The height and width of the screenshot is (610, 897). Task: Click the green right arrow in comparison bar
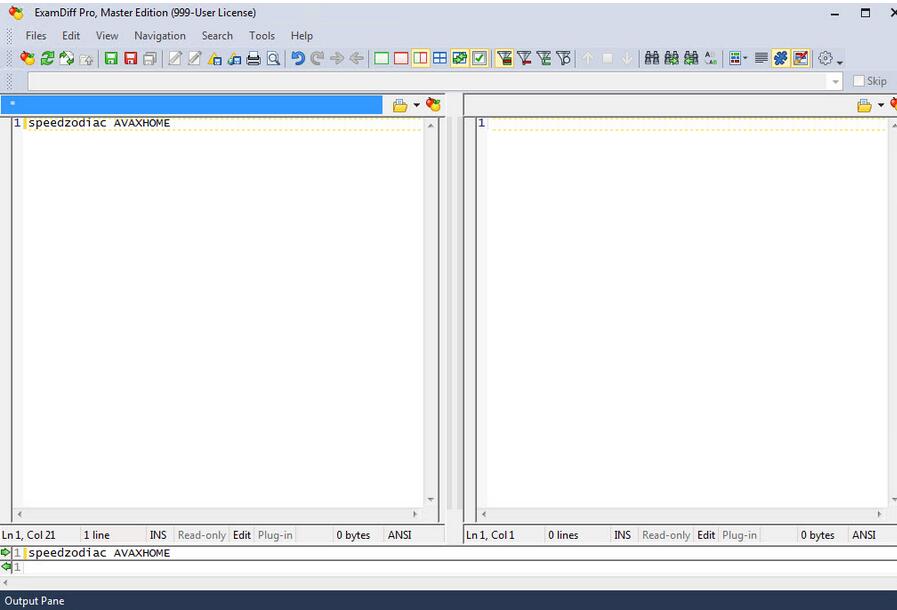pos(6,552)
